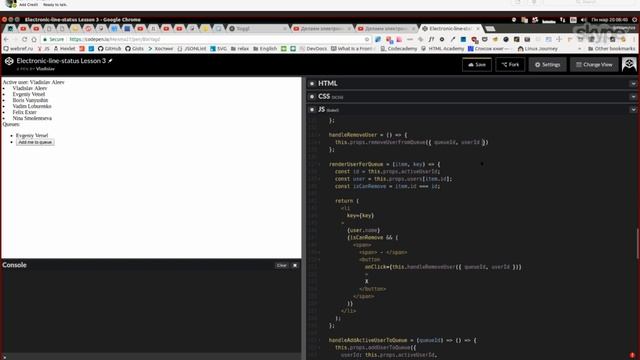Screen dimensions: 640x360
Task: Click the CodePen logo icon in header
Action: coord(9,61)
